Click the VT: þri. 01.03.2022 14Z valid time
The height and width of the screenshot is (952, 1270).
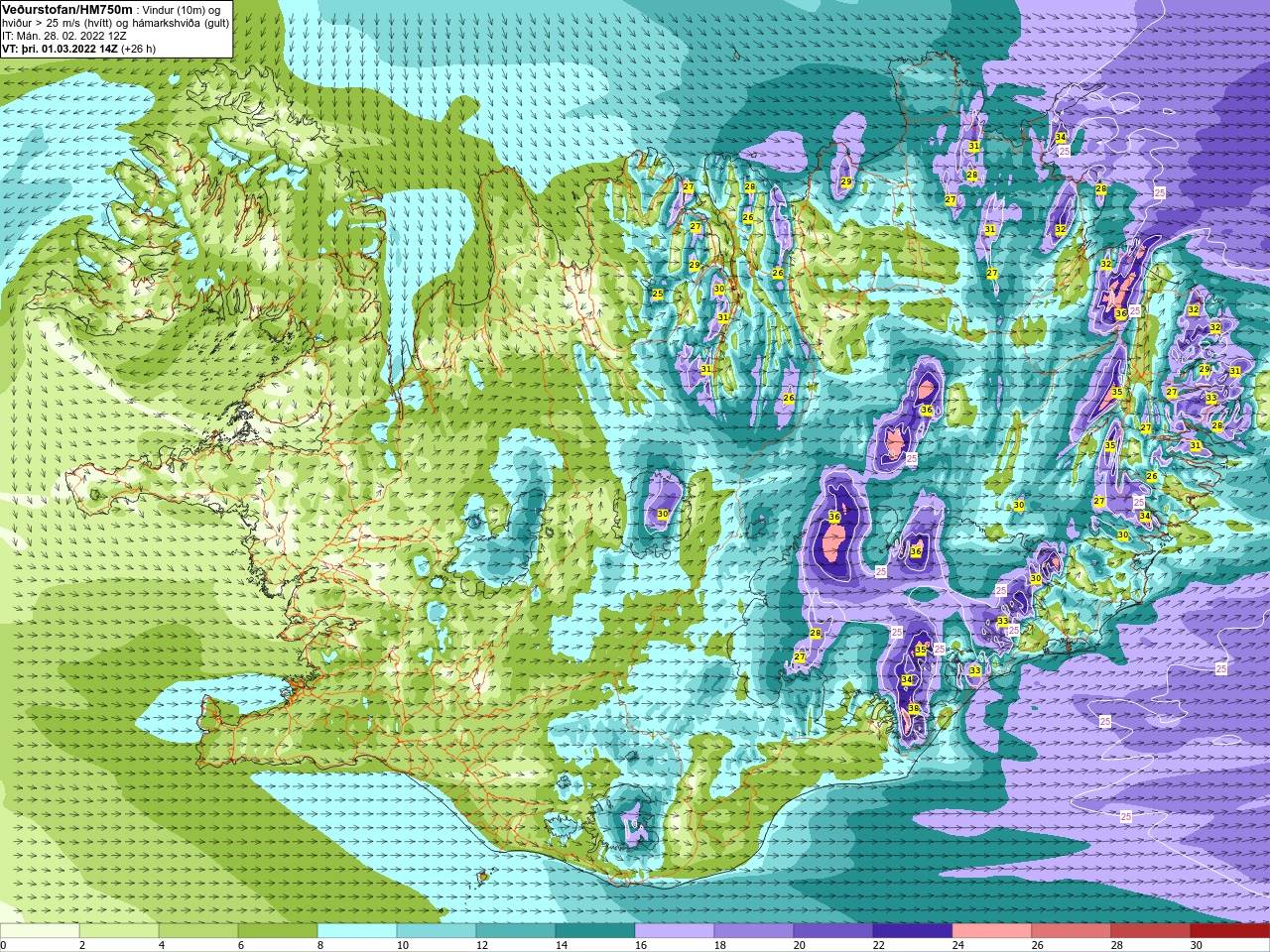60,48
